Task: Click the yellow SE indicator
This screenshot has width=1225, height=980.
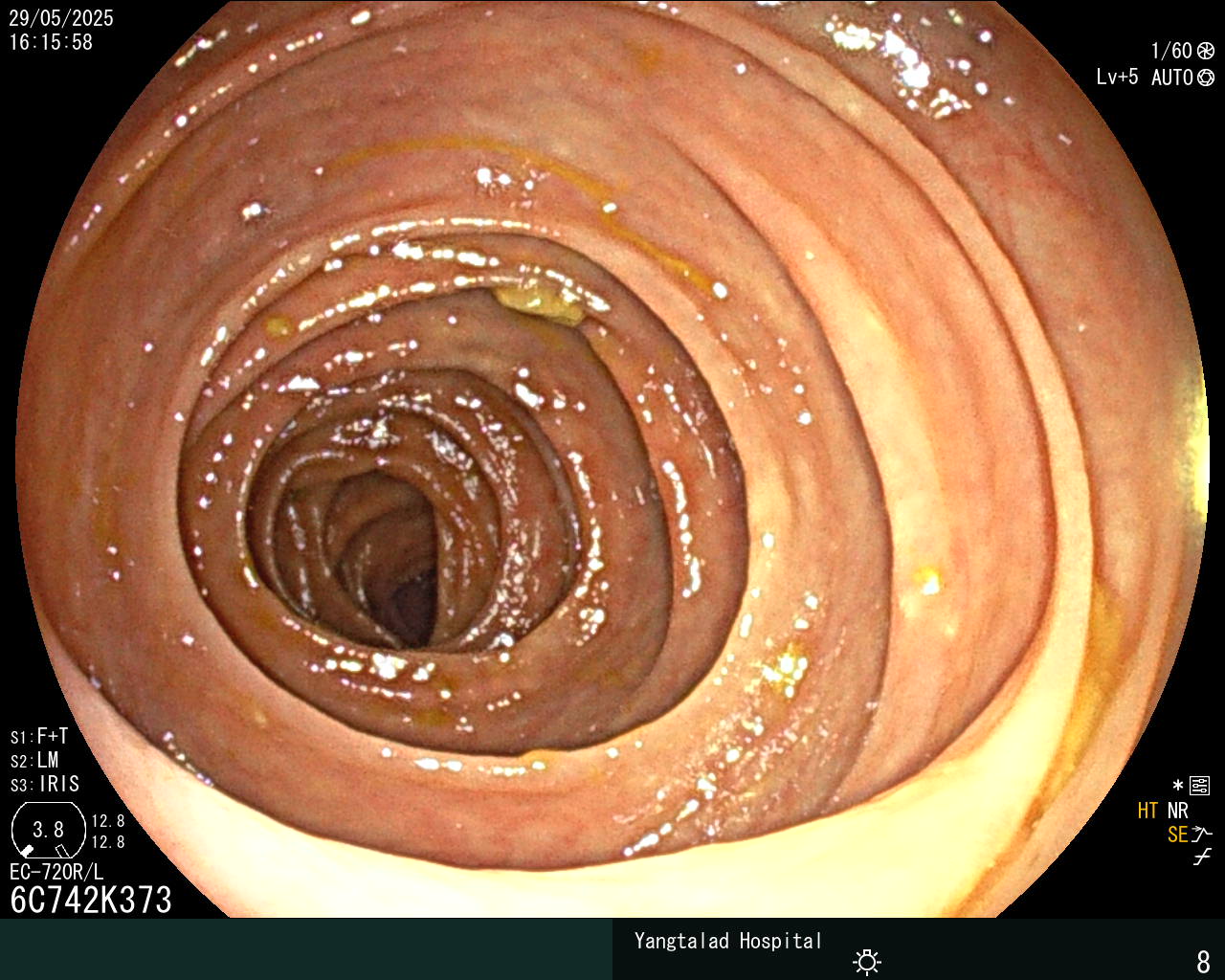Action: 1177,835
